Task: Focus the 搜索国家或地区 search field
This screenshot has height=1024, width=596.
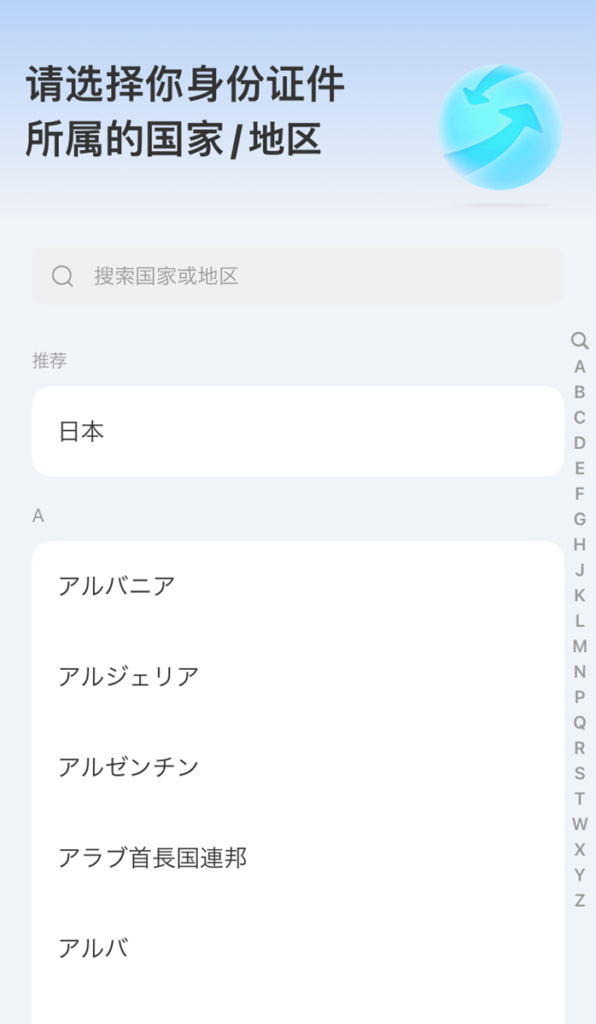Action: tap(298, 276)
